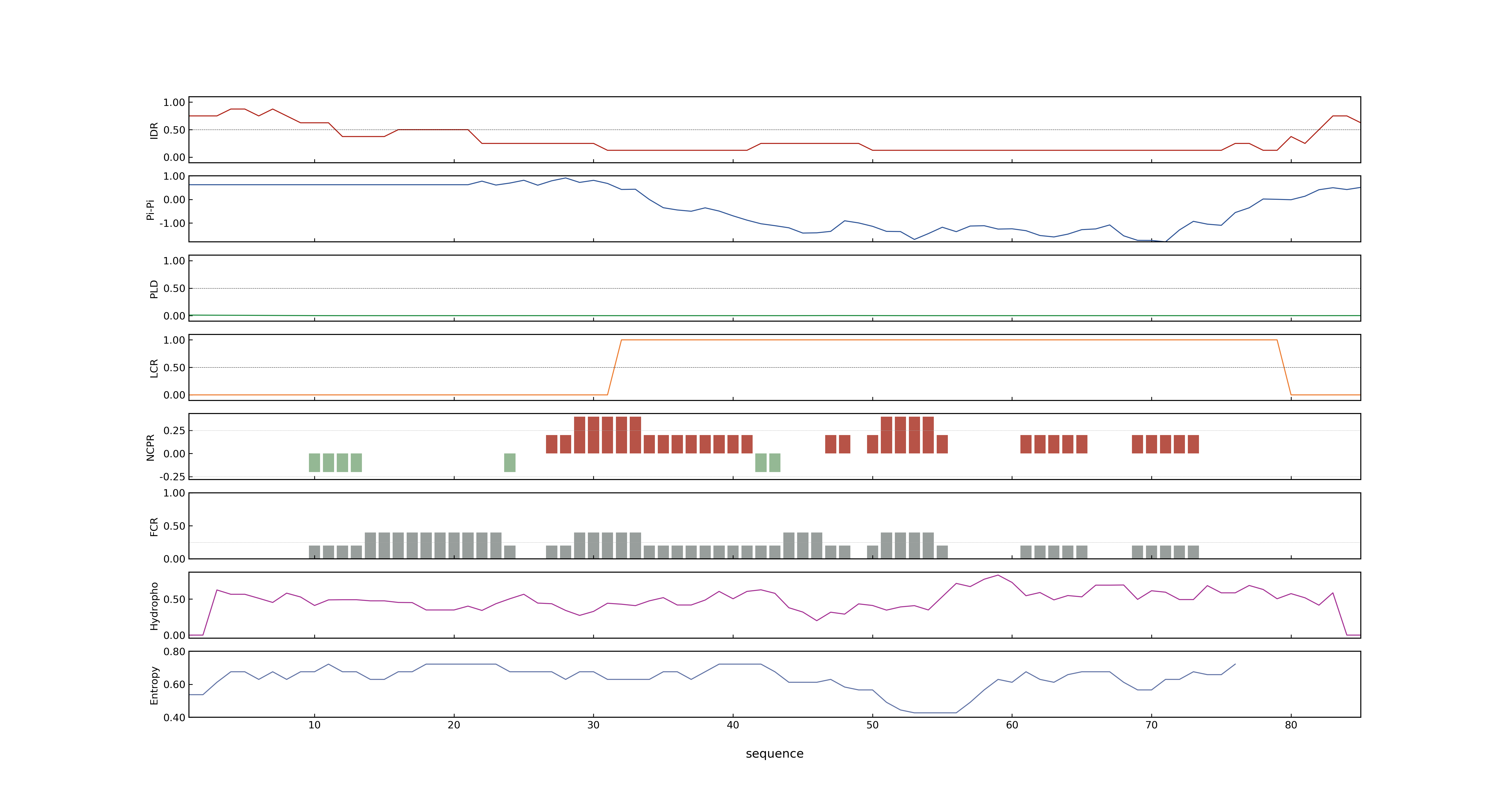Screen dimensions: 1512x806
Task: Click the -0.25 tick on NCPR axis
Action: point(172,477)
